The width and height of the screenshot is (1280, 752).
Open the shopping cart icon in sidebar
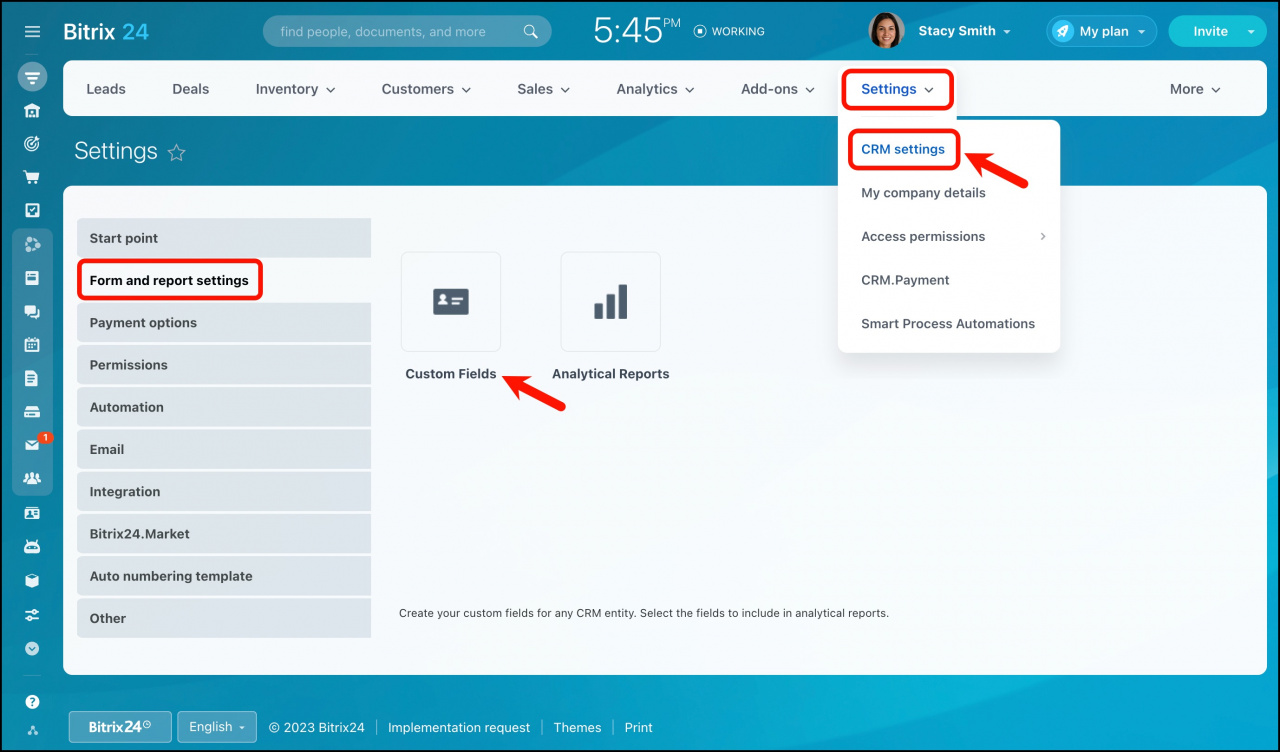[32, 177]
